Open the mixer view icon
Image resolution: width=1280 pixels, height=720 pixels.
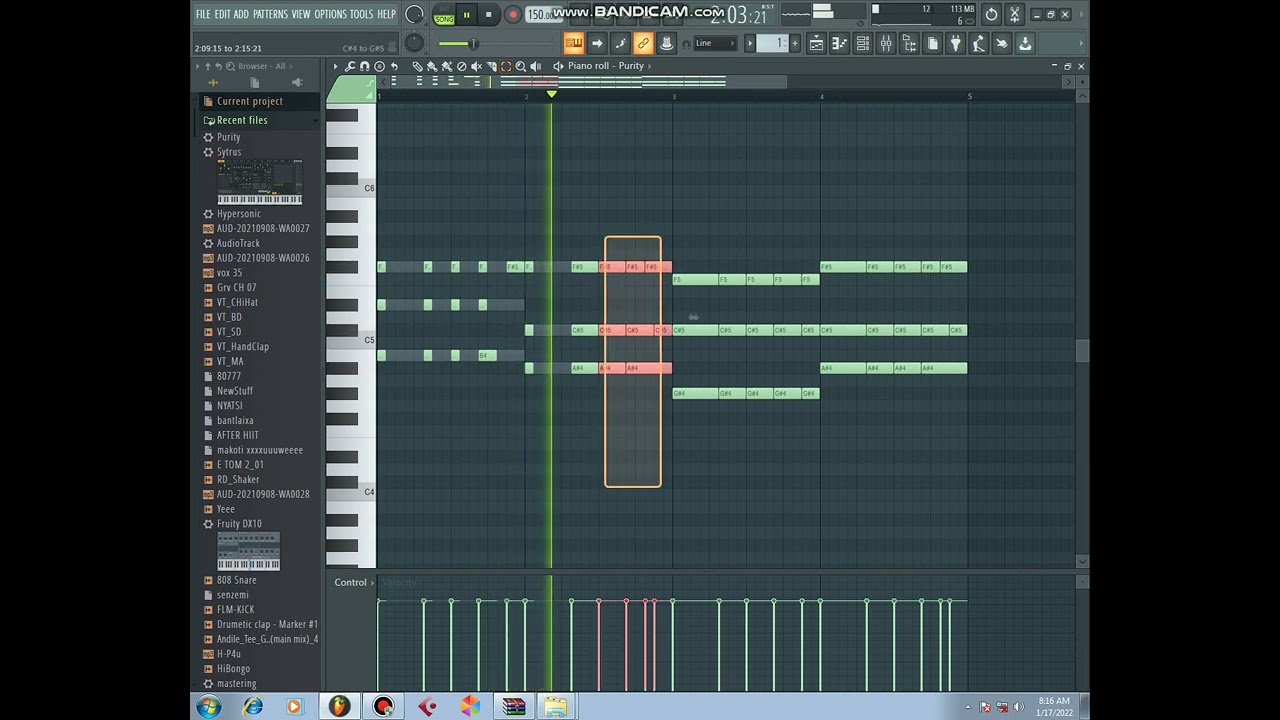pyautogui.click(x=886, y=43)
